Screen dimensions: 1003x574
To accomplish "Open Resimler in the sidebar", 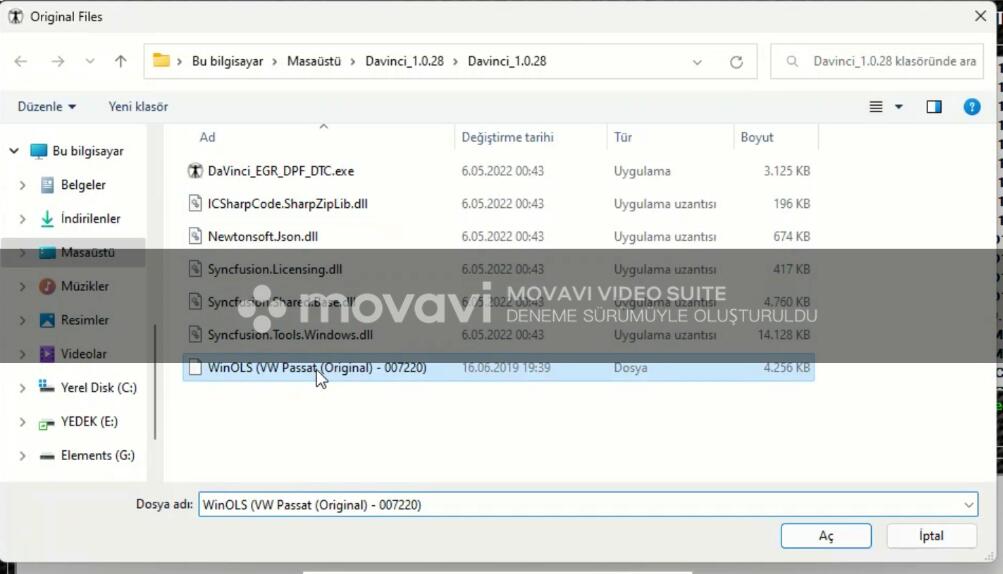I will pyautogui.click(x=84, y=321).
